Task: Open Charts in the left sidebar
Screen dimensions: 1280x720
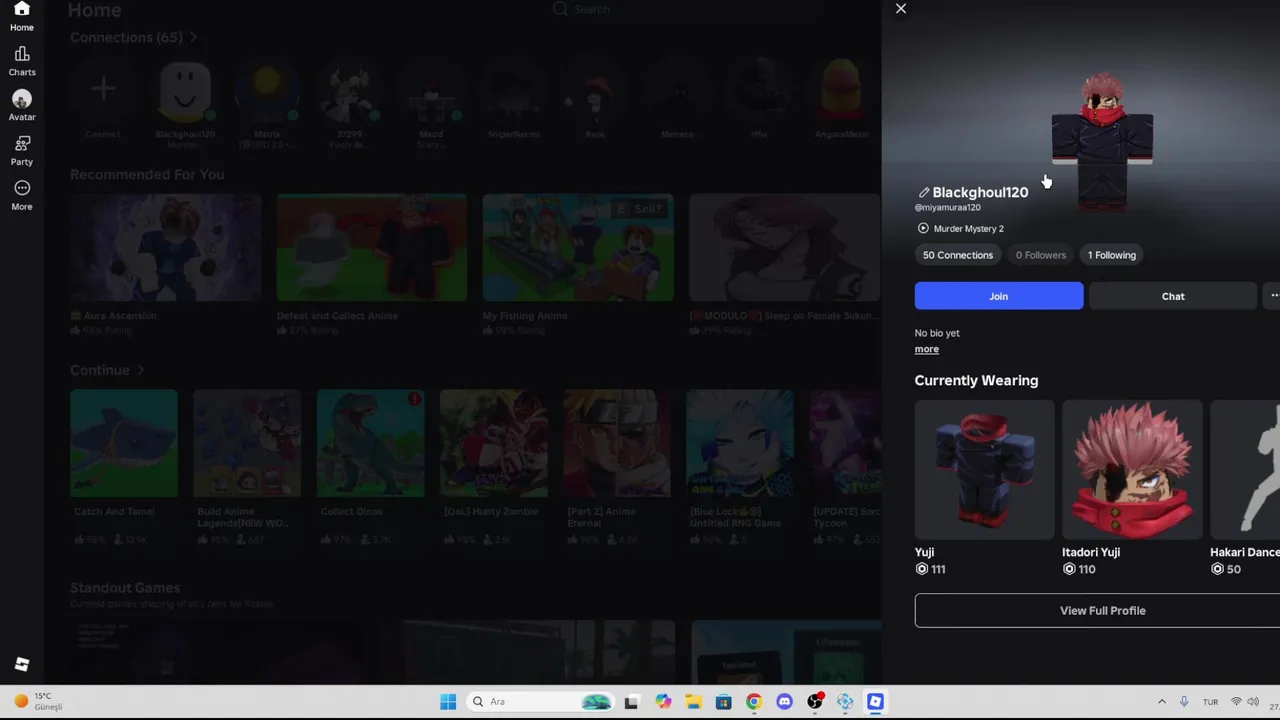Action: [x=22, y=62]
